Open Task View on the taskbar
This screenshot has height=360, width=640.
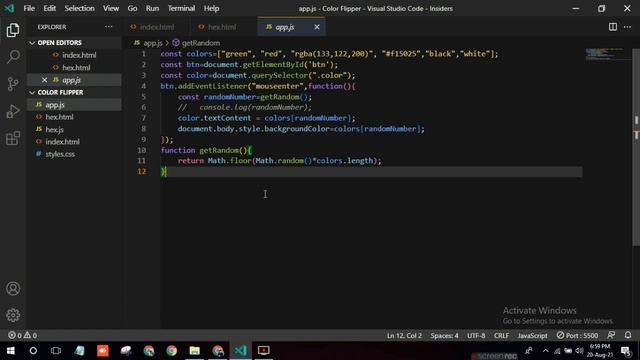[x=56, y=351]
